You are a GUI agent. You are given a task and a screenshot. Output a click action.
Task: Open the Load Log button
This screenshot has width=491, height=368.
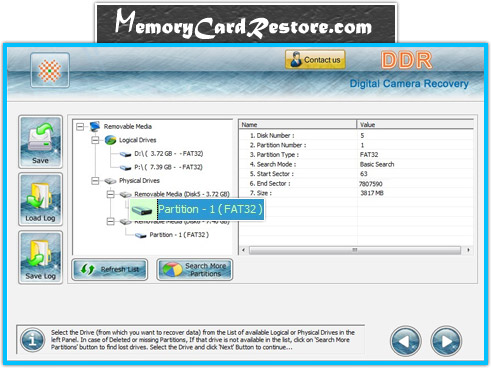click(40, 200)
